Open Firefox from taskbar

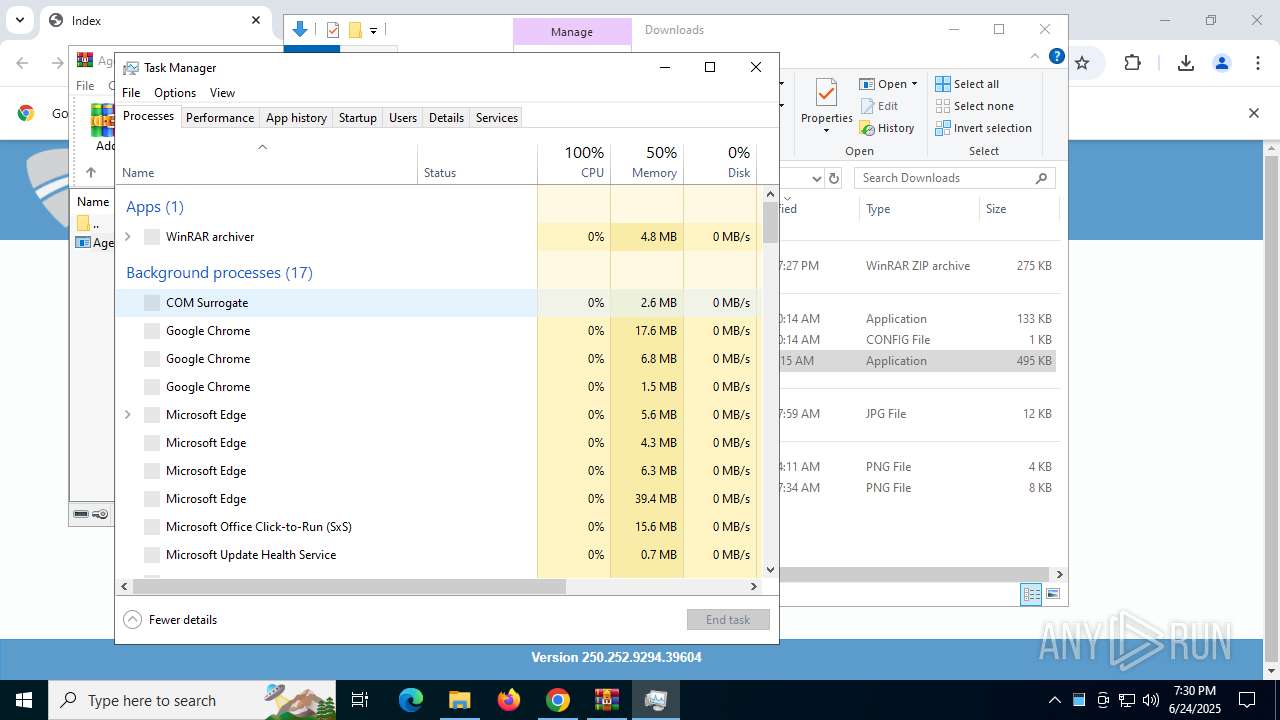509,700
